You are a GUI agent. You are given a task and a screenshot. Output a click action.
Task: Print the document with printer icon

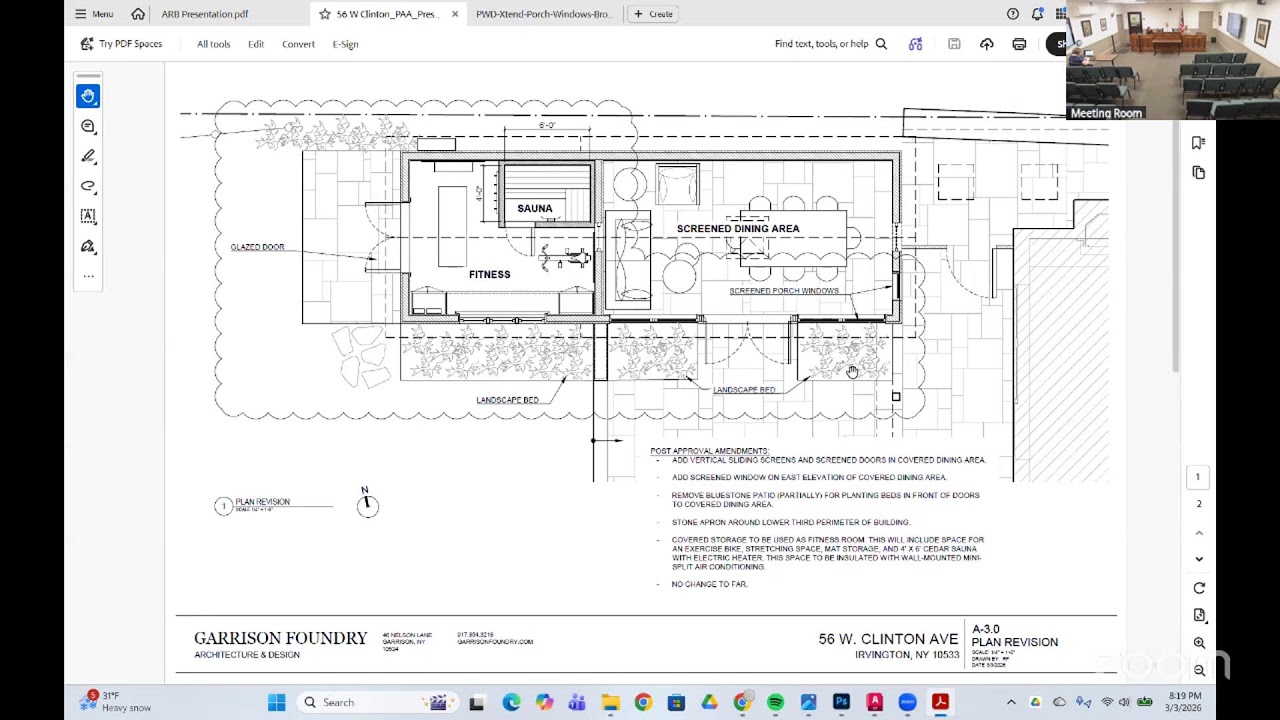click(x=1019, y=44)
